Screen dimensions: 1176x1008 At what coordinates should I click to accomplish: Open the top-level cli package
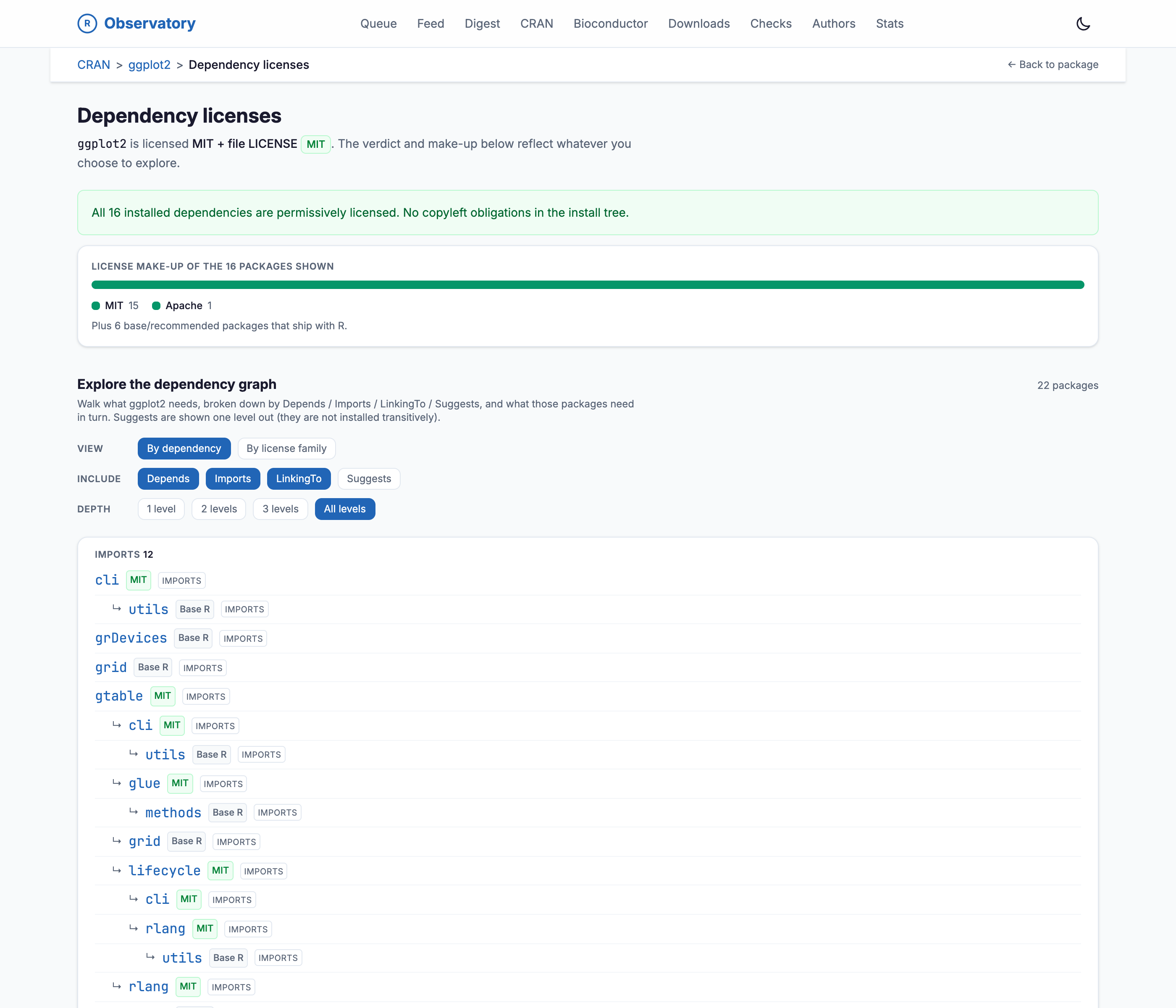click(x=107, y=580)
